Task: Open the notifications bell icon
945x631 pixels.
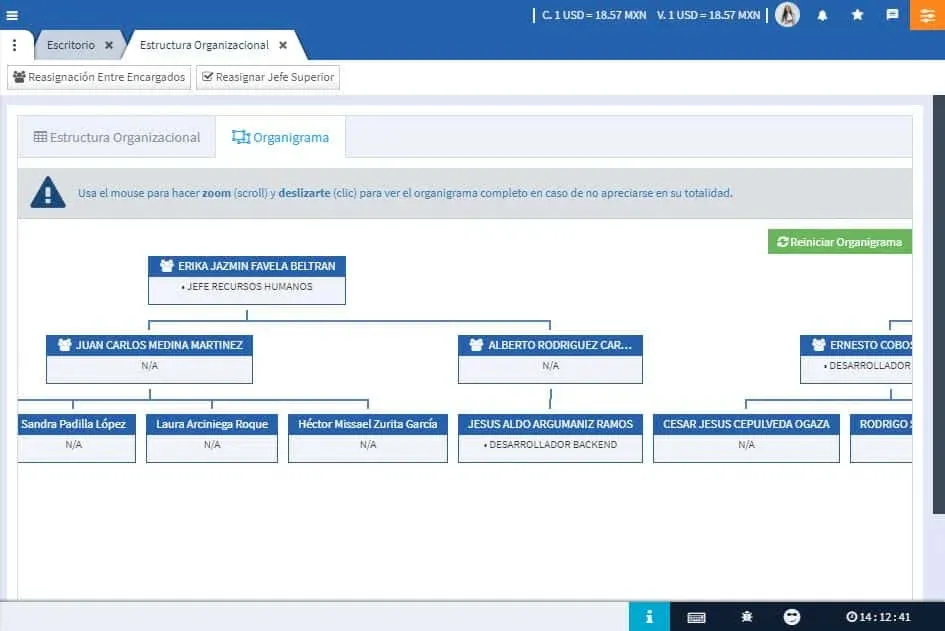Action: tap(823, 15)
